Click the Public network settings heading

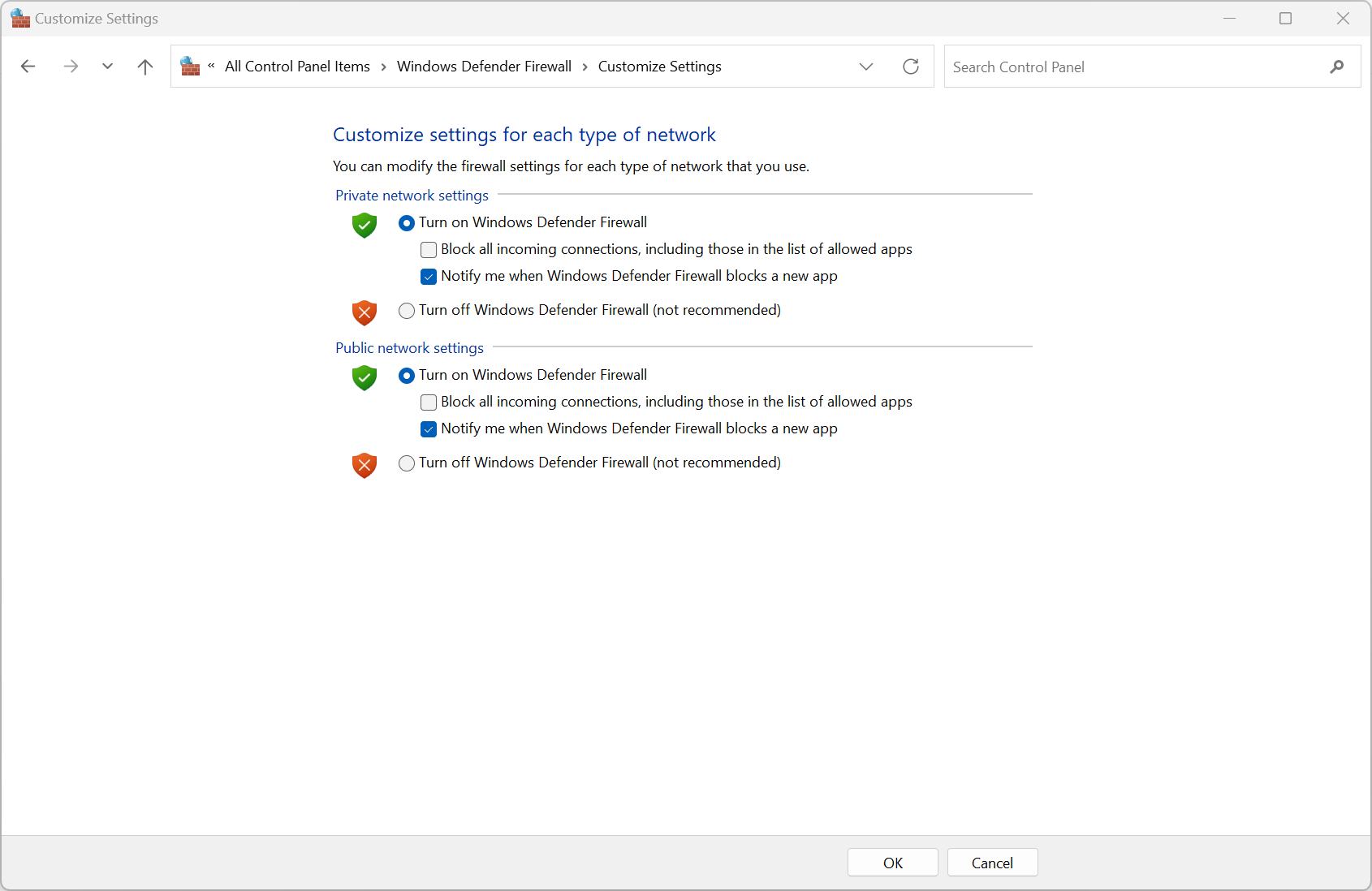[409, 348]
